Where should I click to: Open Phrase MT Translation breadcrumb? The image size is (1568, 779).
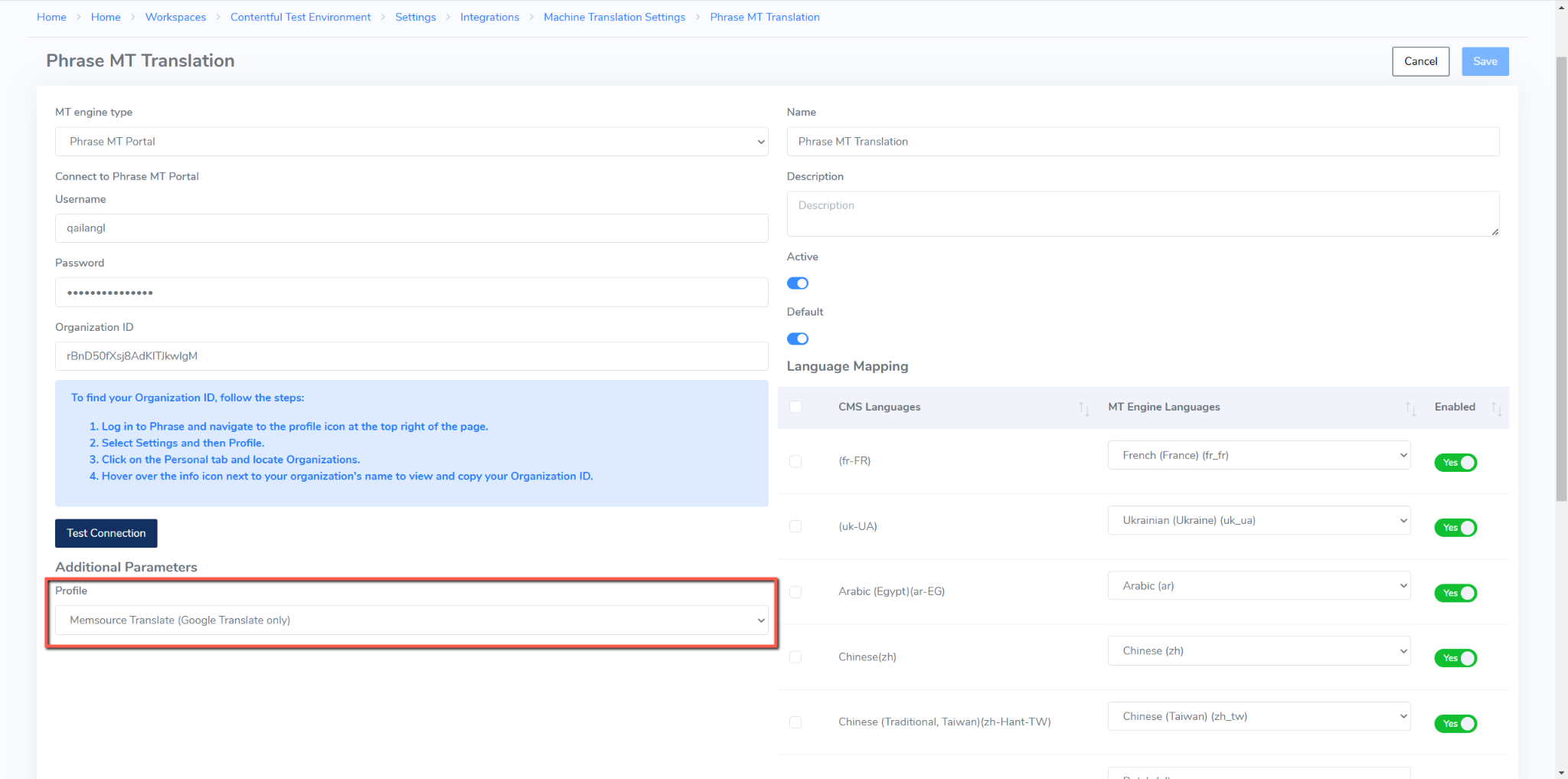point(765,17)
